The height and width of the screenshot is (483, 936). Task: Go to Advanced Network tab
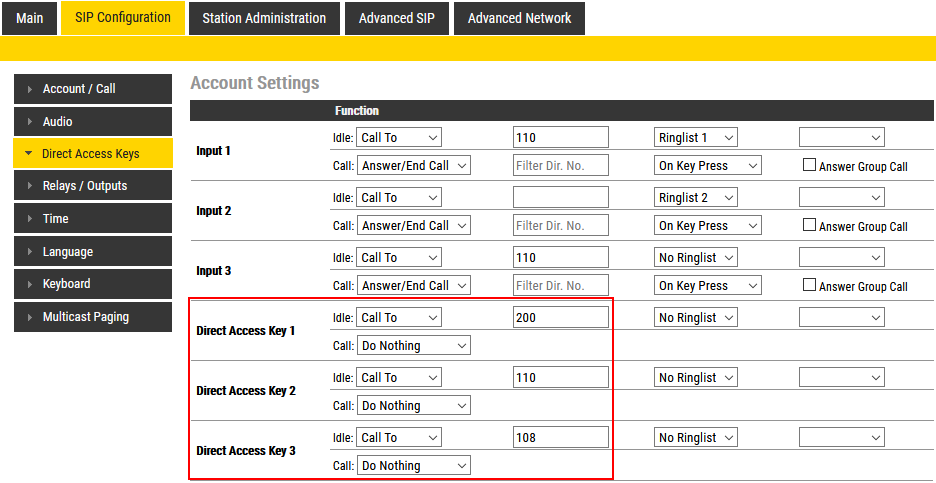click(x=519, y=18)
